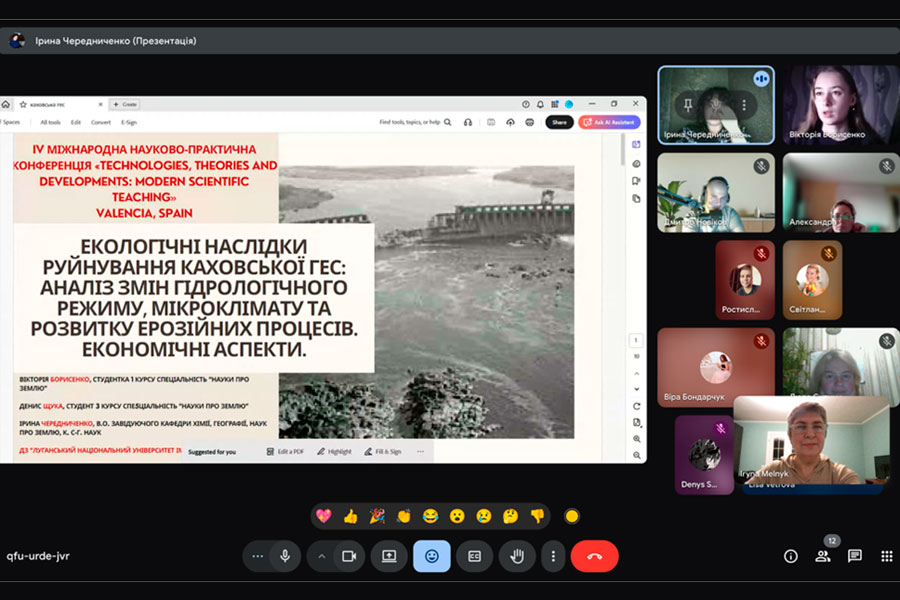Send the party popper reaction

(377, 516)
